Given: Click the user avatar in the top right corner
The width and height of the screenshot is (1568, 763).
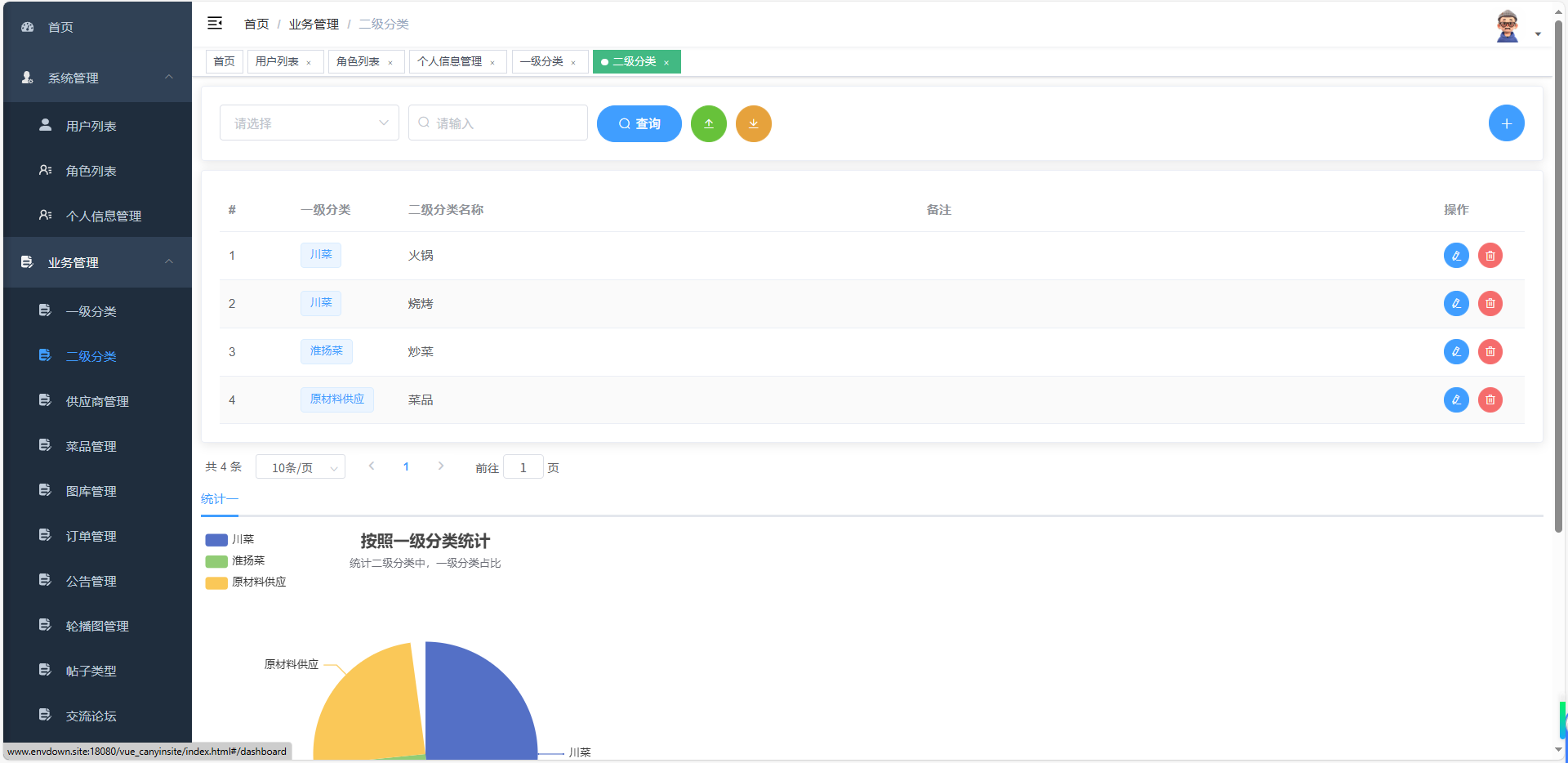Looking at the screenshot, I should click(1507, 25).
